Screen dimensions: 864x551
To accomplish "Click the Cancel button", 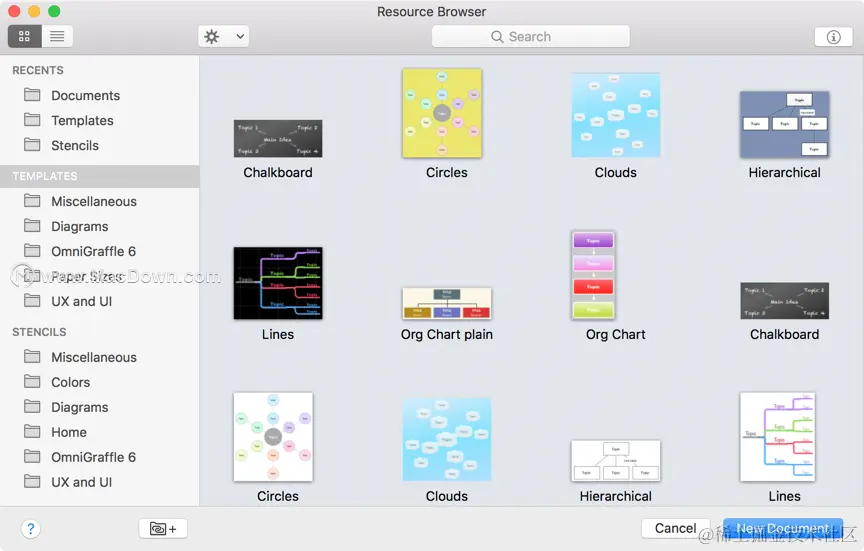I will [675, 528].
